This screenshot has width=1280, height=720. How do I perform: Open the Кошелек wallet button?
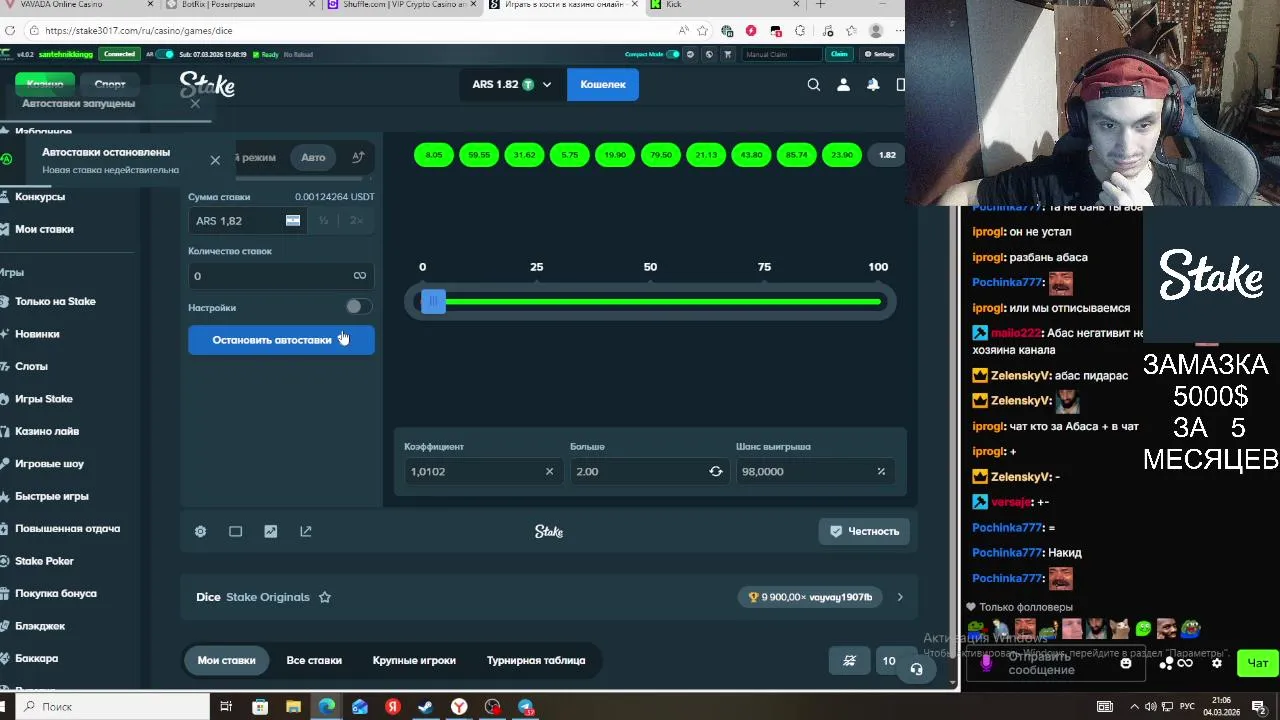tap(603, 85)
